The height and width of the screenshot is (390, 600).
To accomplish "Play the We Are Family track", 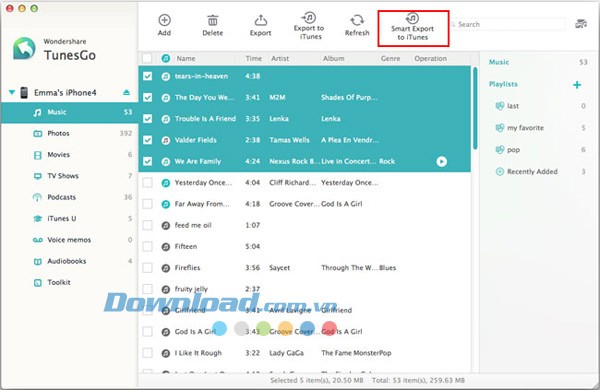I will 441,162.
